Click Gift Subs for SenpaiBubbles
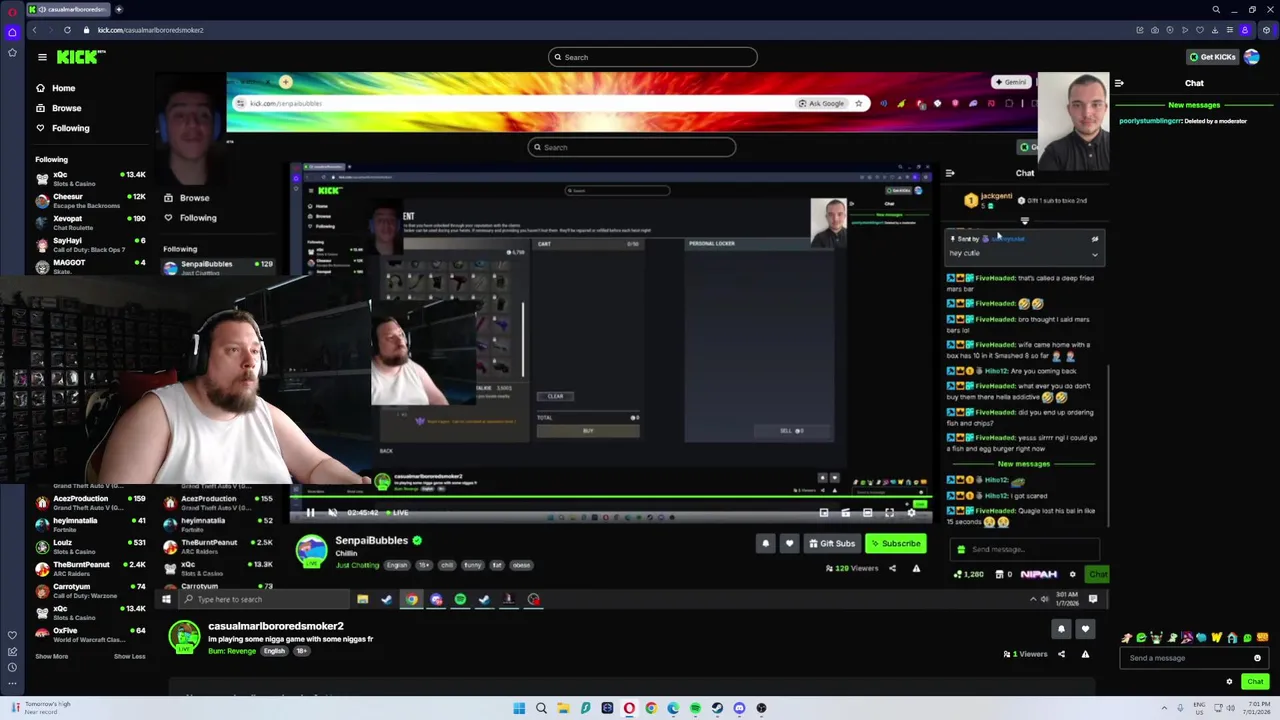This screenshot has height=720, width=1280. point(832,544)
